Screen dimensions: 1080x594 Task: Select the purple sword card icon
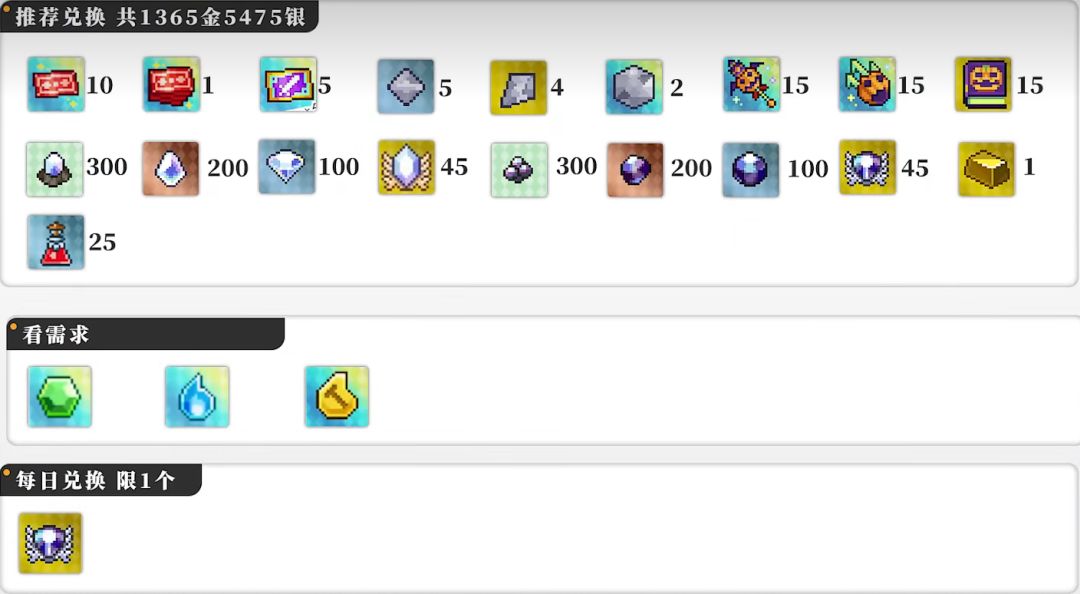tap(288, 85)
